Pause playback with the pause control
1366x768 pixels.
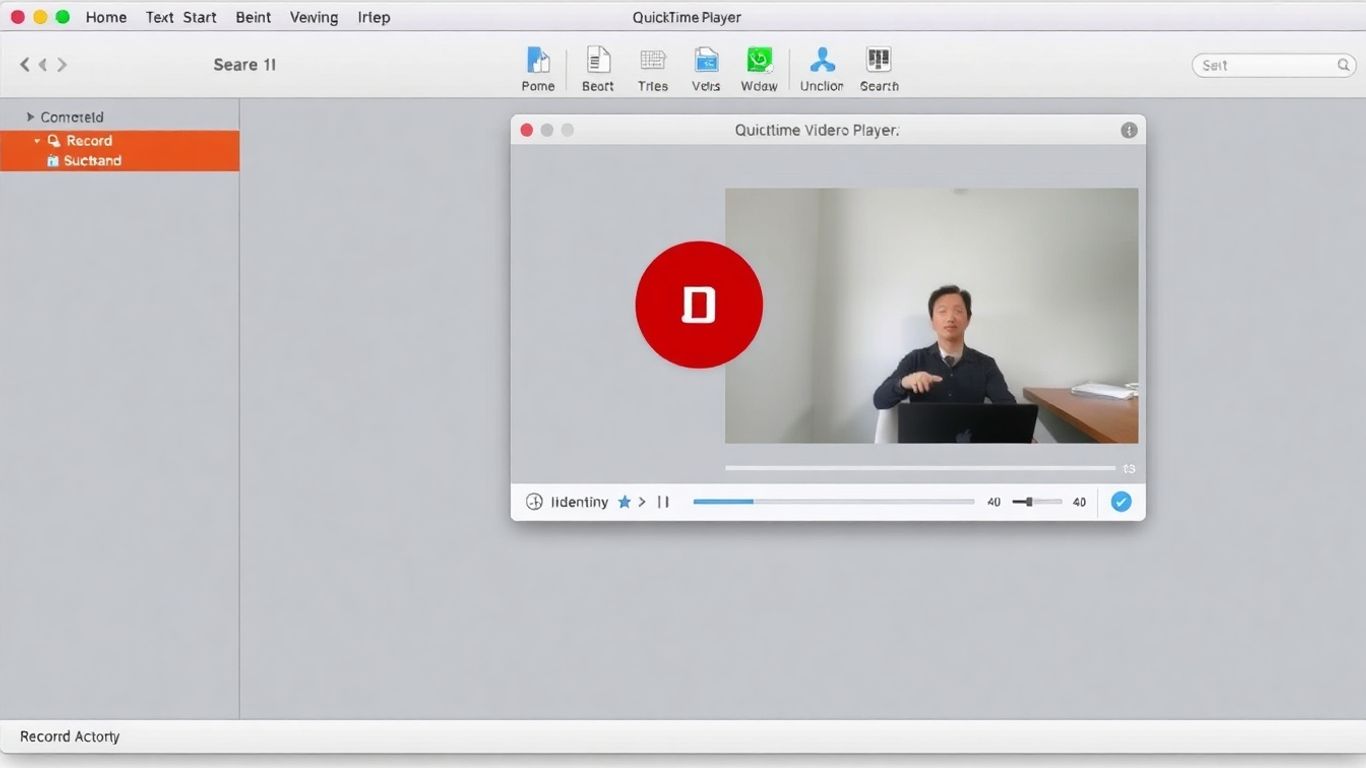pos(663,501)
